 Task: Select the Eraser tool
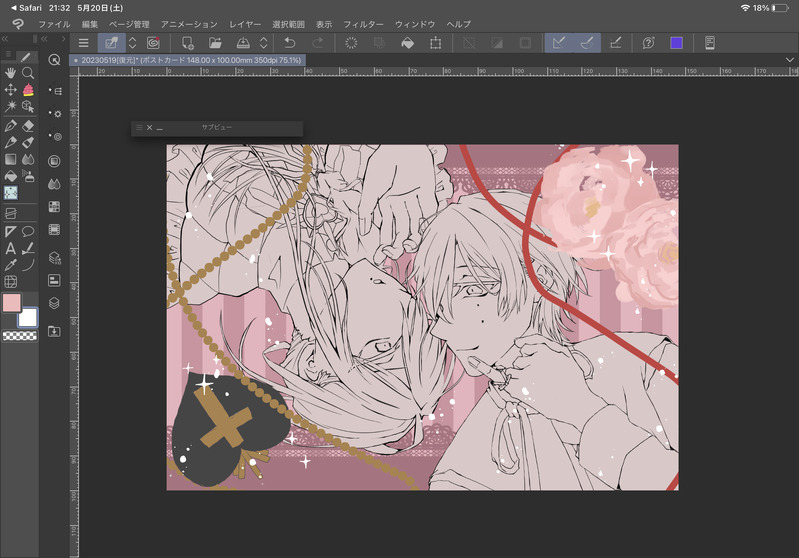(x=28, y=125)
